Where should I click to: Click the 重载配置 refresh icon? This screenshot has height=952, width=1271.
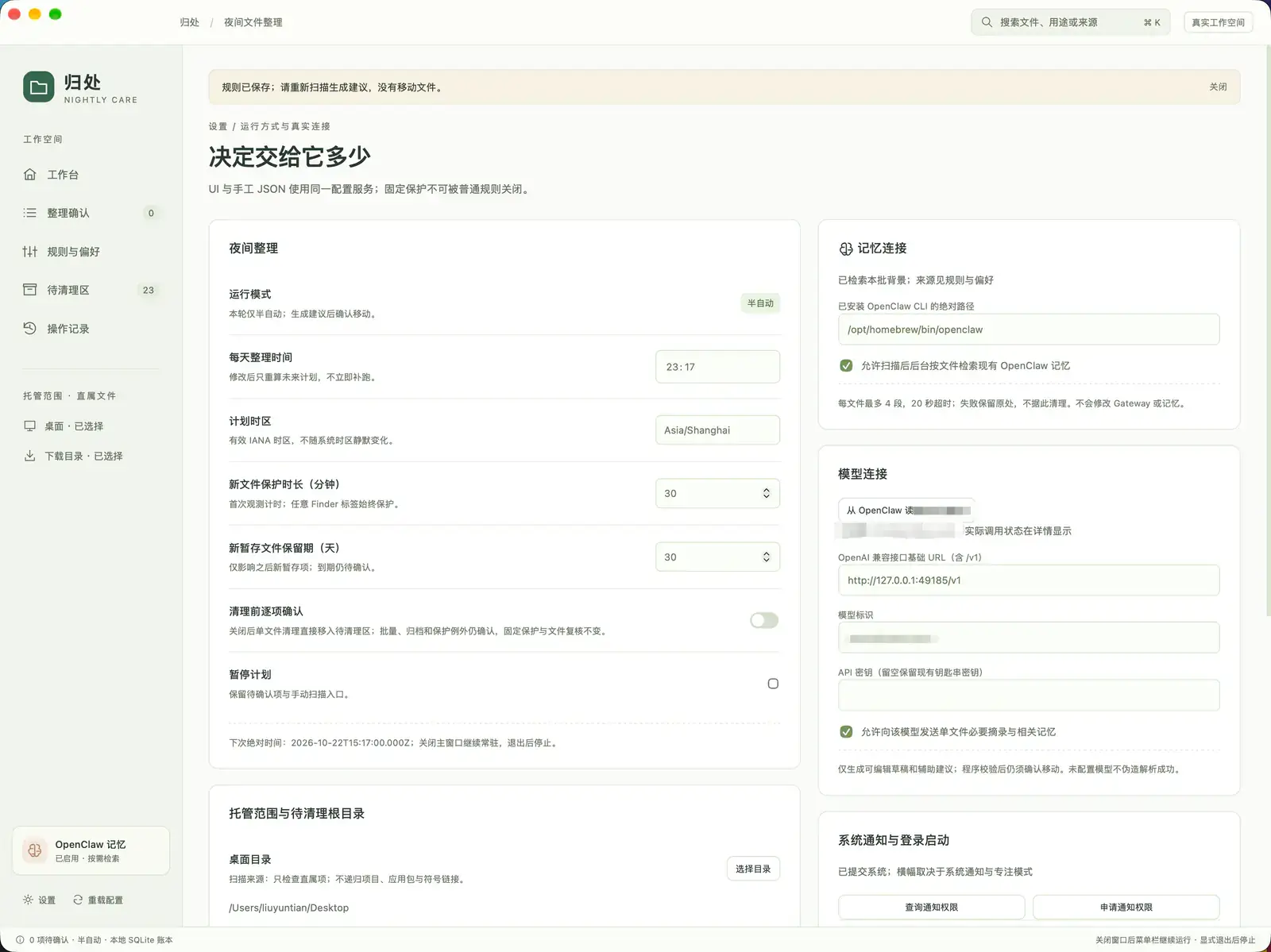pyautogui.click(x=78, y=900)
